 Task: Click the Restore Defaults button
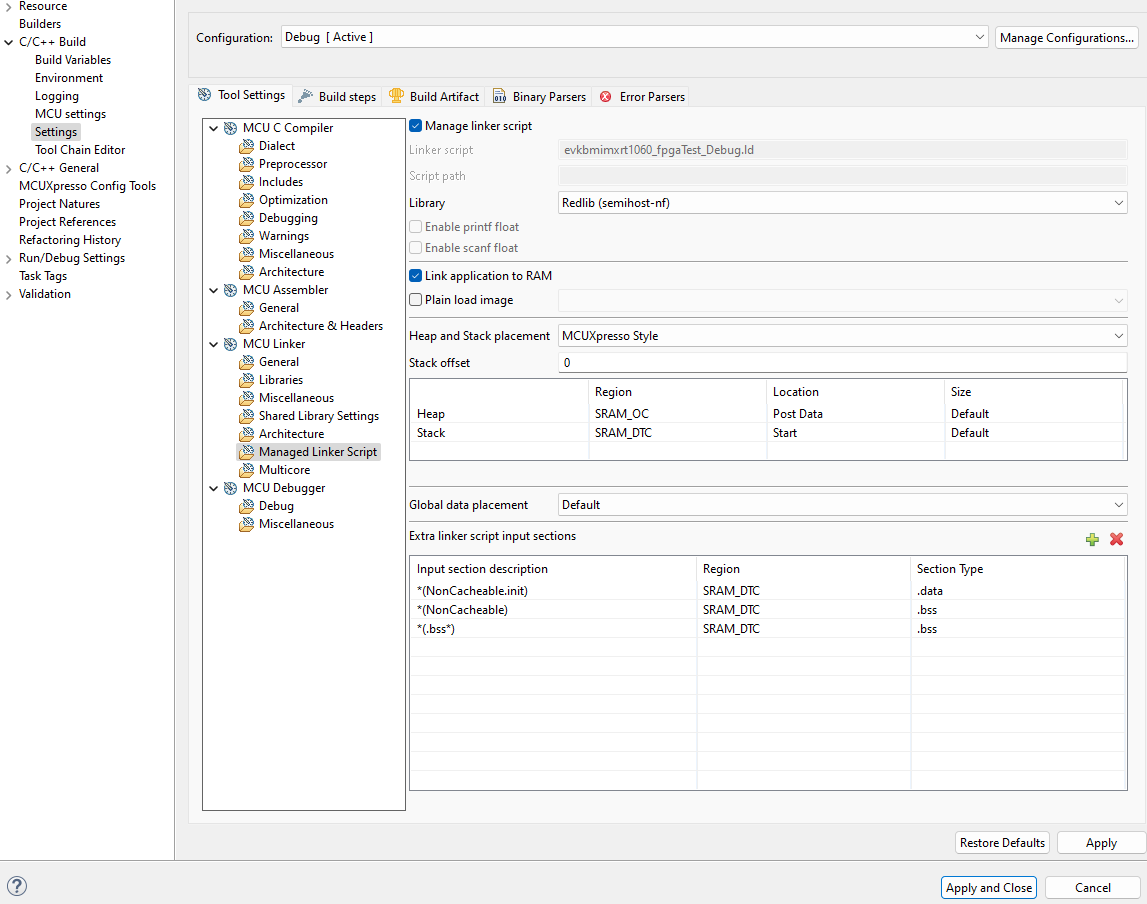(1002, 842)
